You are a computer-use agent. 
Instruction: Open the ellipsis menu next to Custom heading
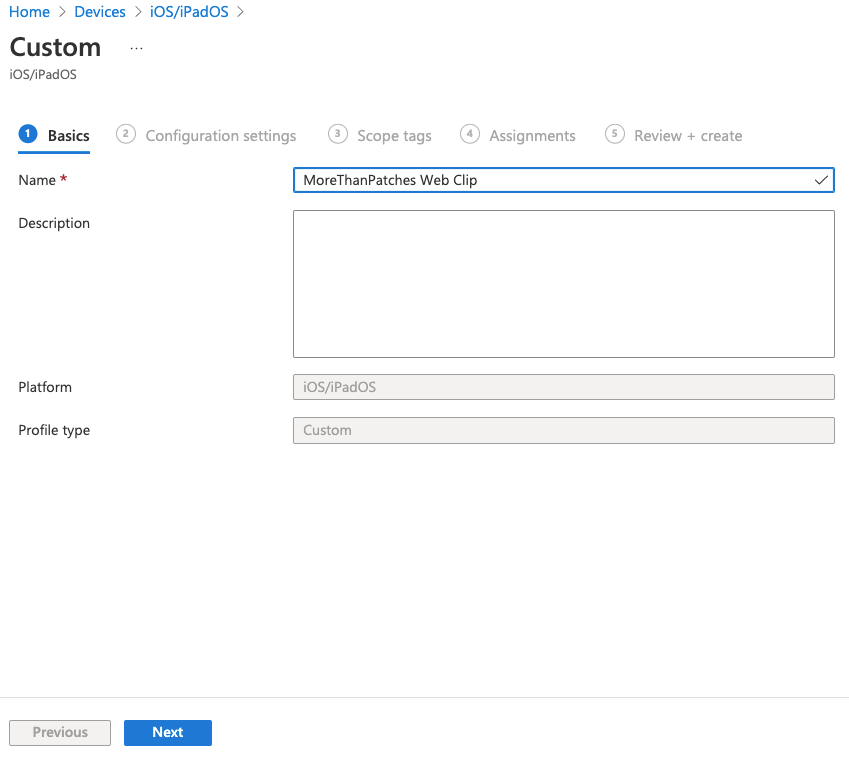pyautogui.click(x=136, y=46)
